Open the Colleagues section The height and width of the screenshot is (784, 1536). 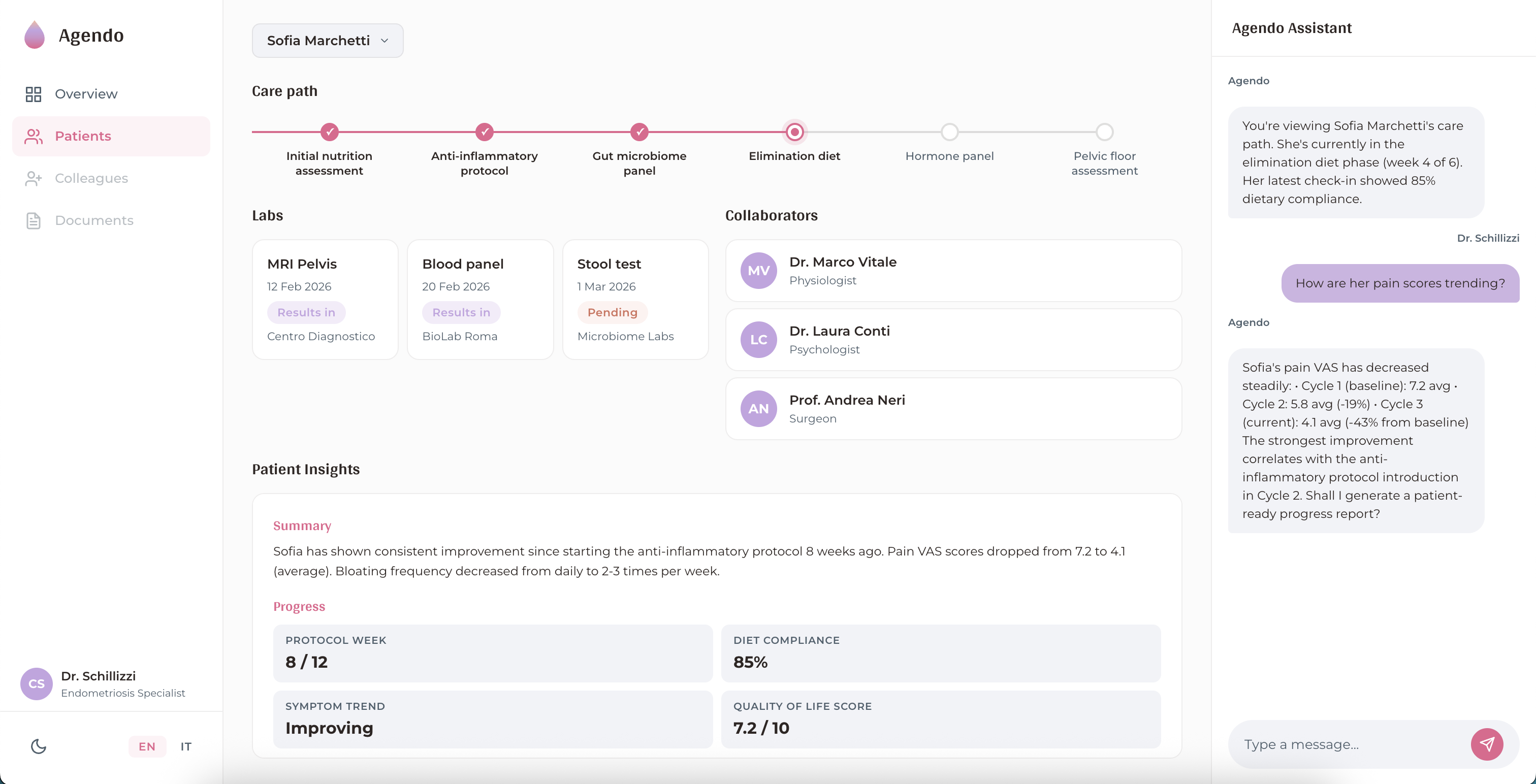click(111, 178)
